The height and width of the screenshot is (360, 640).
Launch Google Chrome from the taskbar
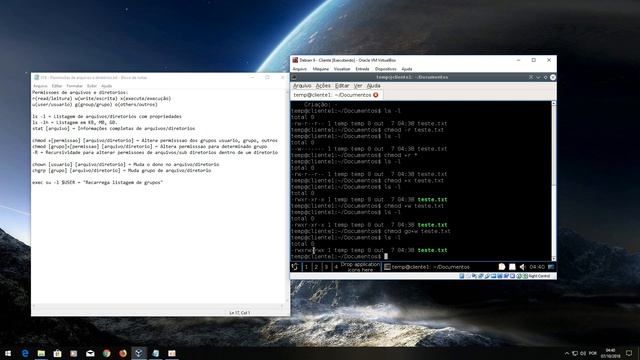click(x=107, y=353)
